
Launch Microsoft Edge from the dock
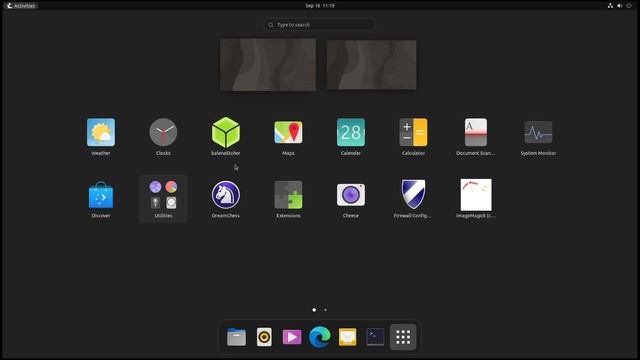320,337
